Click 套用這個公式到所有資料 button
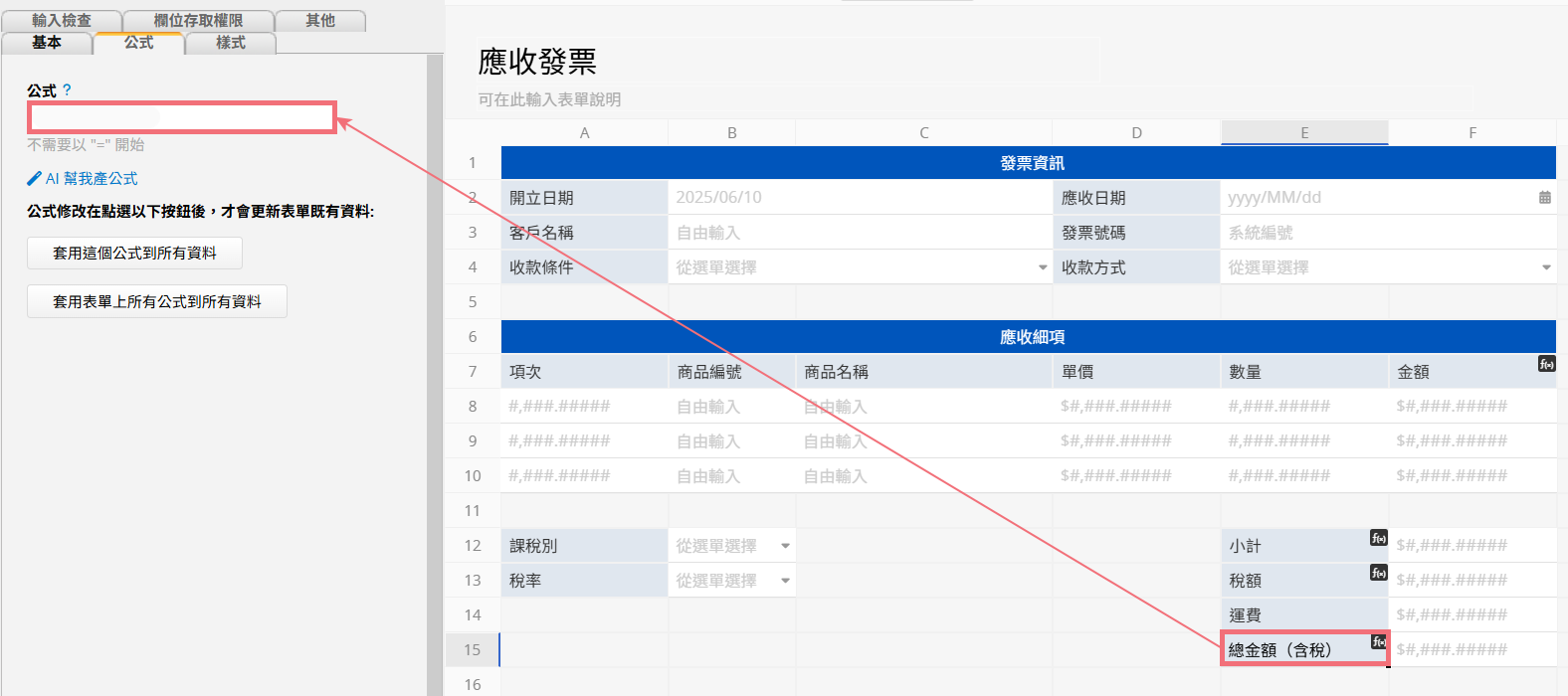Viewport: 1568px width, 696px height. pyautogui.click(x=134, y=254)
